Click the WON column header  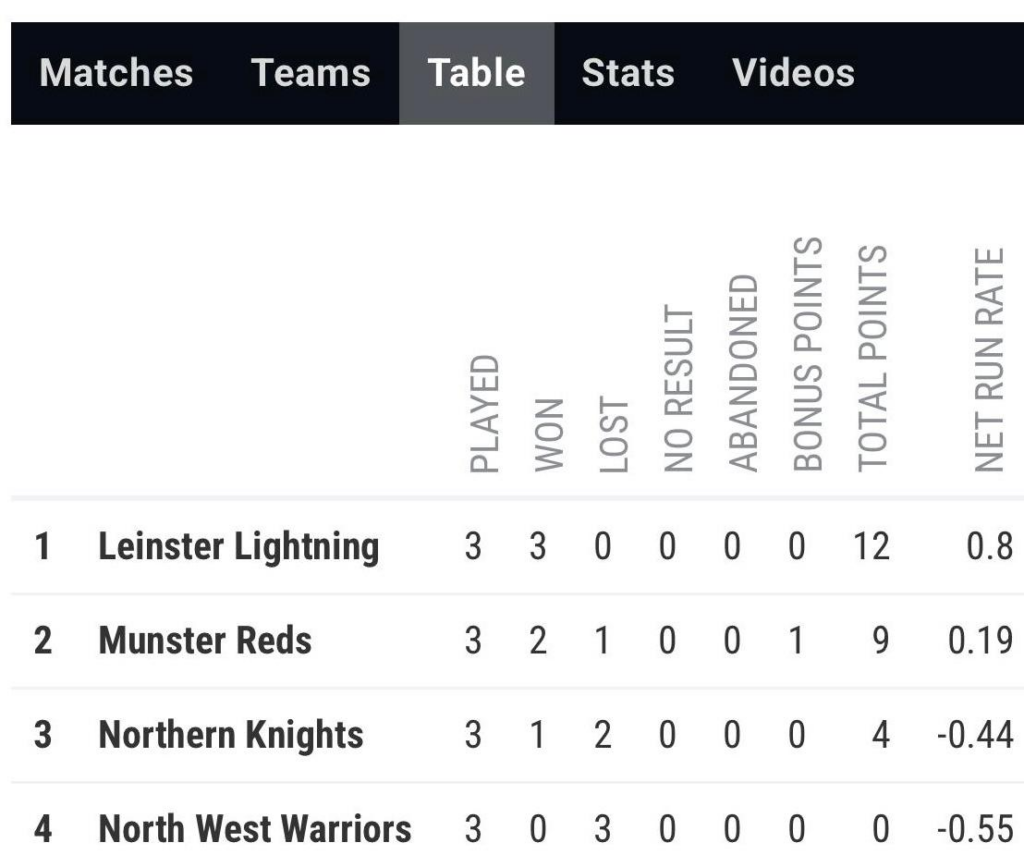click(549, 435)
